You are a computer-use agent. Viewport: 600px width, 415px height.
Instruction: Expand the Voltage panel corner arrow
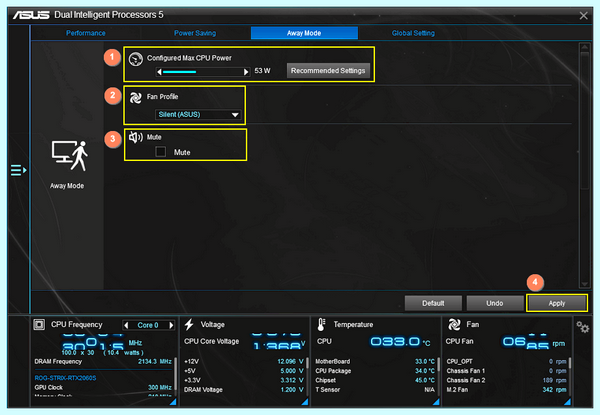[x=305, y=402]
